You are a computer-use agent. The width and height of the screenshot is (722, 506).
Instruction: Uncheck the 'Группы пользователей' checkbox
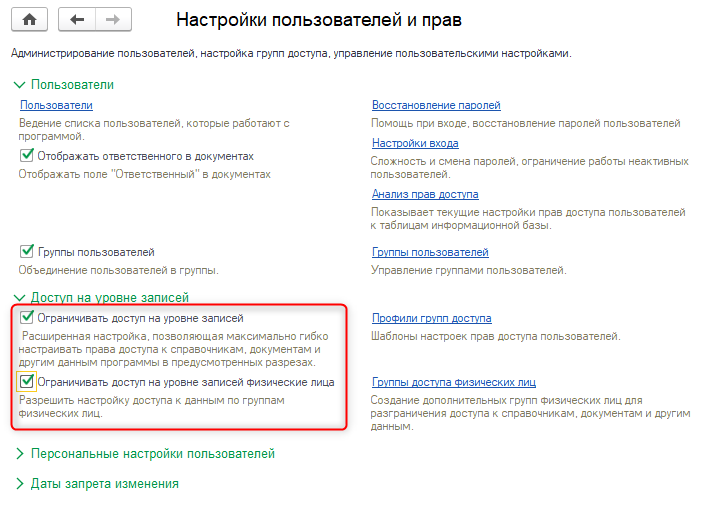point(27,252)
